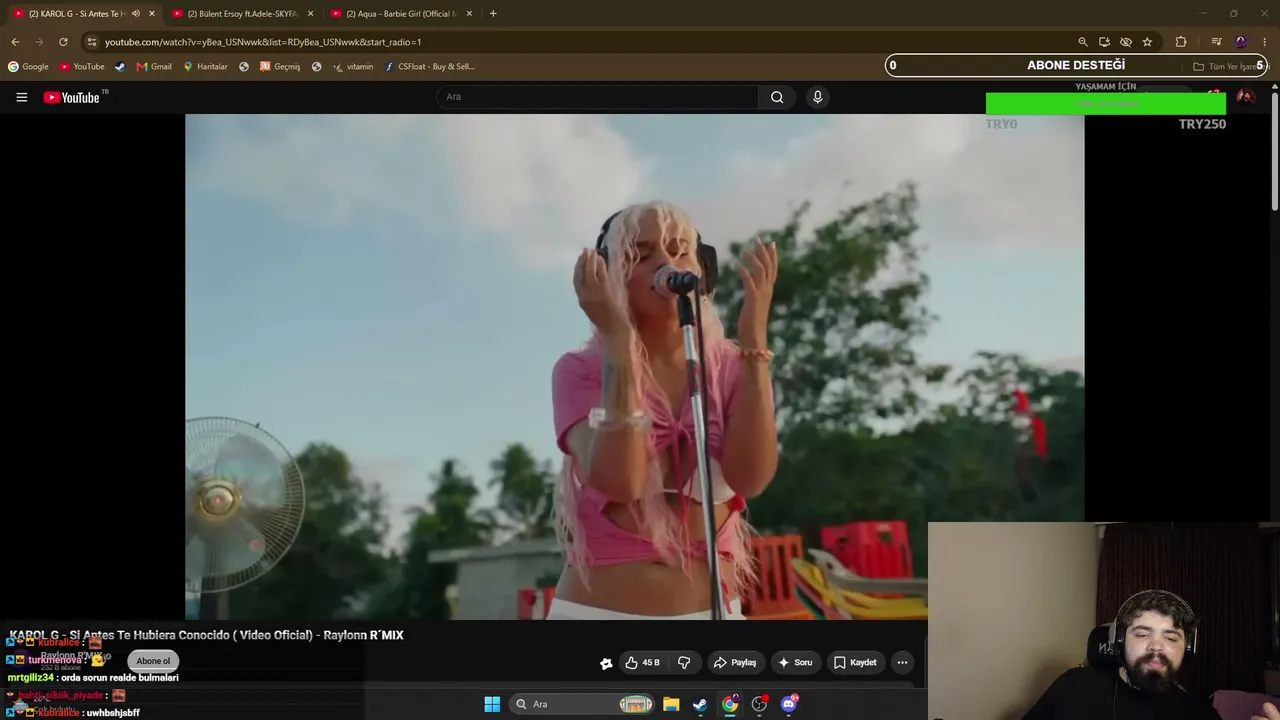This screenshot has height=720, width=1280.
Task: Open the Windows Start menu
Action: 492,704
